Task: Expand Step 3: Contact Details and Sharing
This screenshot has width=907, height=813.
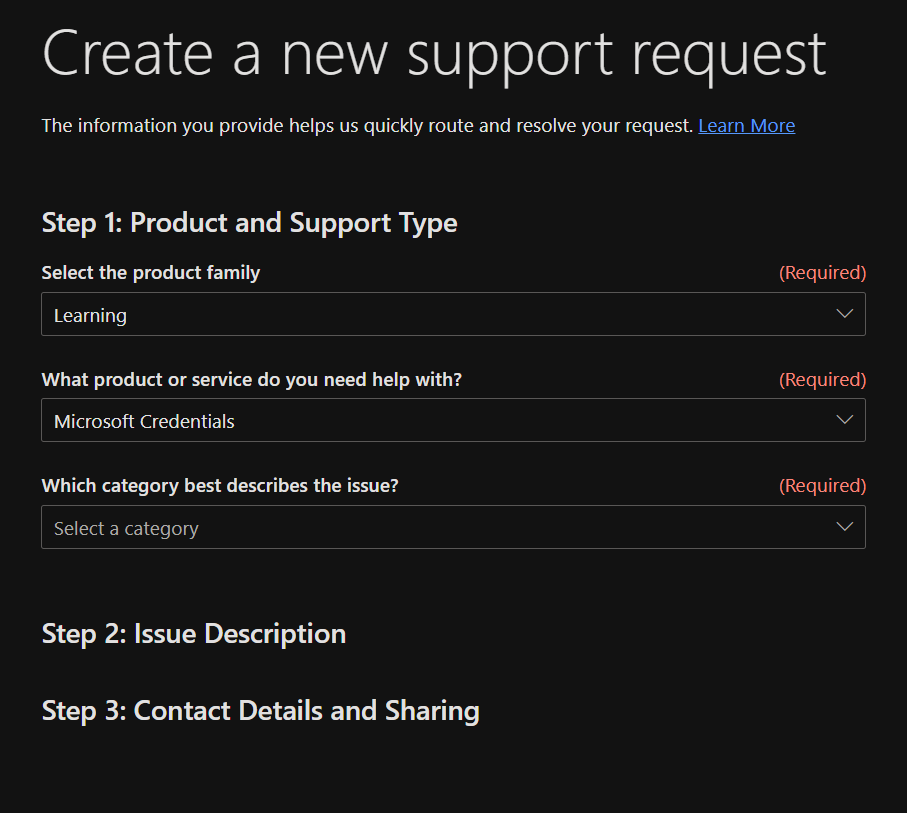Action: point(260,711)
